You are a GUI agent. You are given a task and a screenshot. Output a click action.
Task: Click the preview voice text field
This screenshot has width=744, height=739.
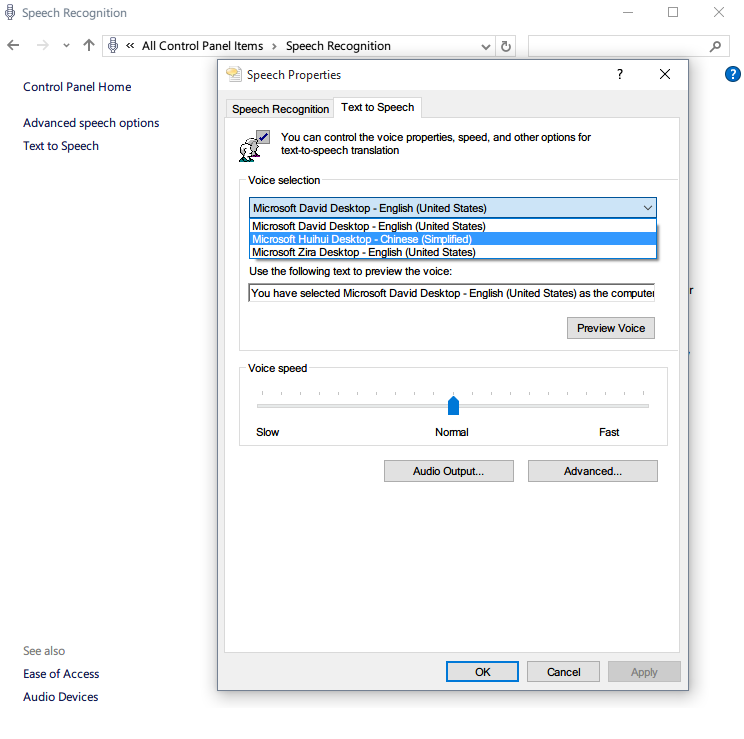[x=452, y=293]
